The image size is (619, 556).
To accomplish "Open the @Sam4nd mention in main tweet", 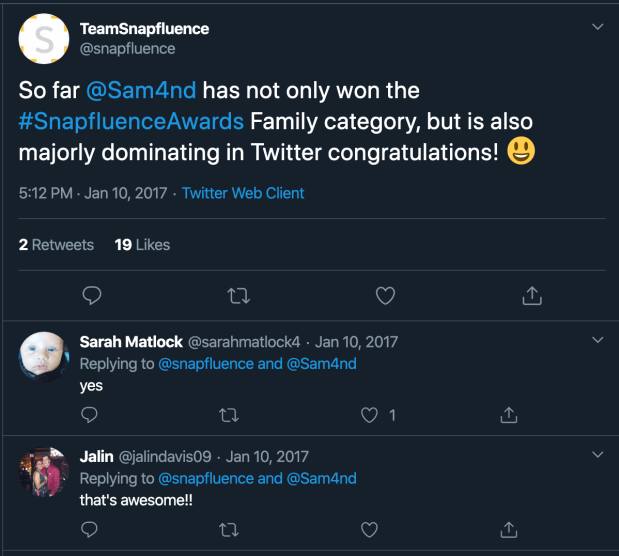I will point(146,90).
